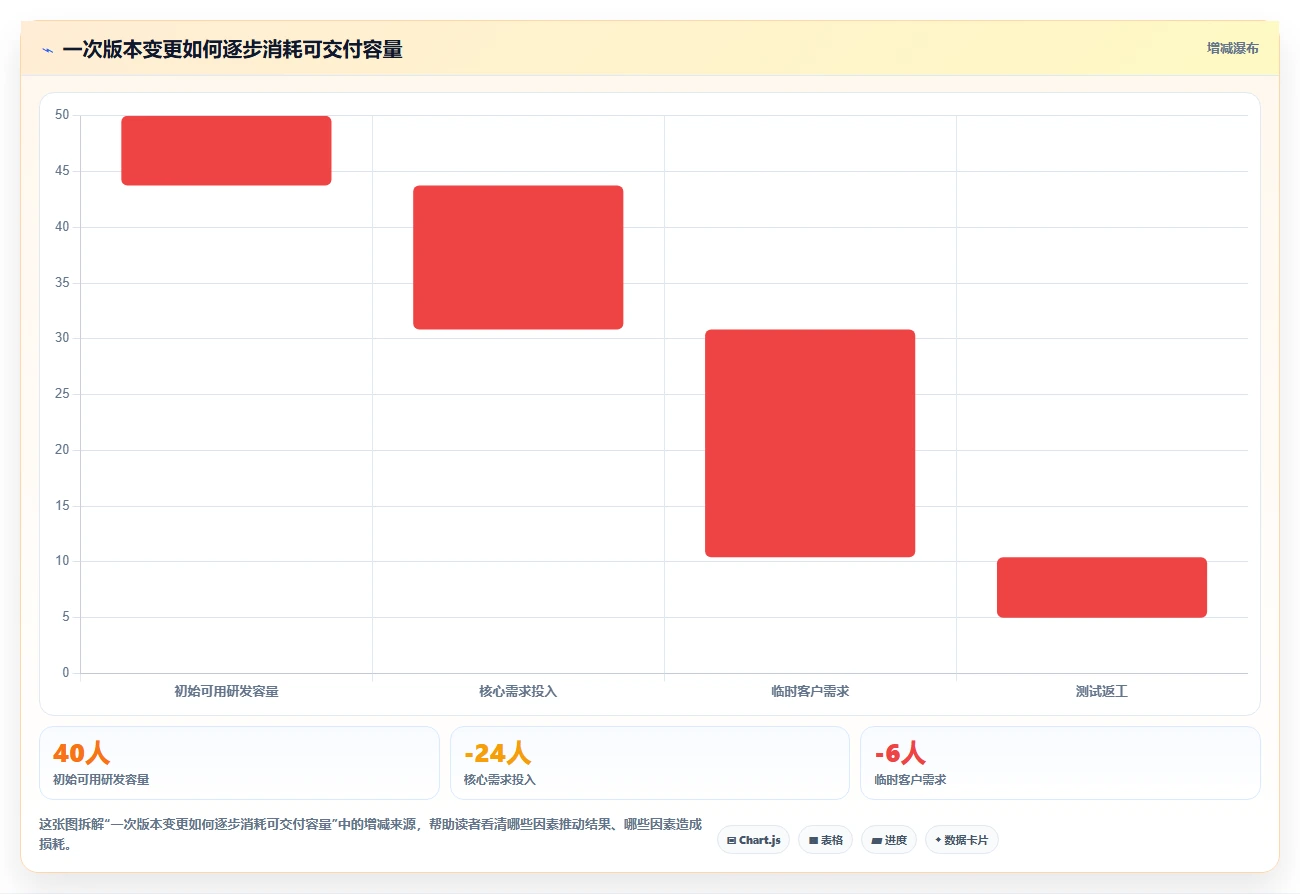This screenshot has height=894, width=1300.
Task: Click the description paragraph starting 这张图拆解
Action: click(370, 834)
